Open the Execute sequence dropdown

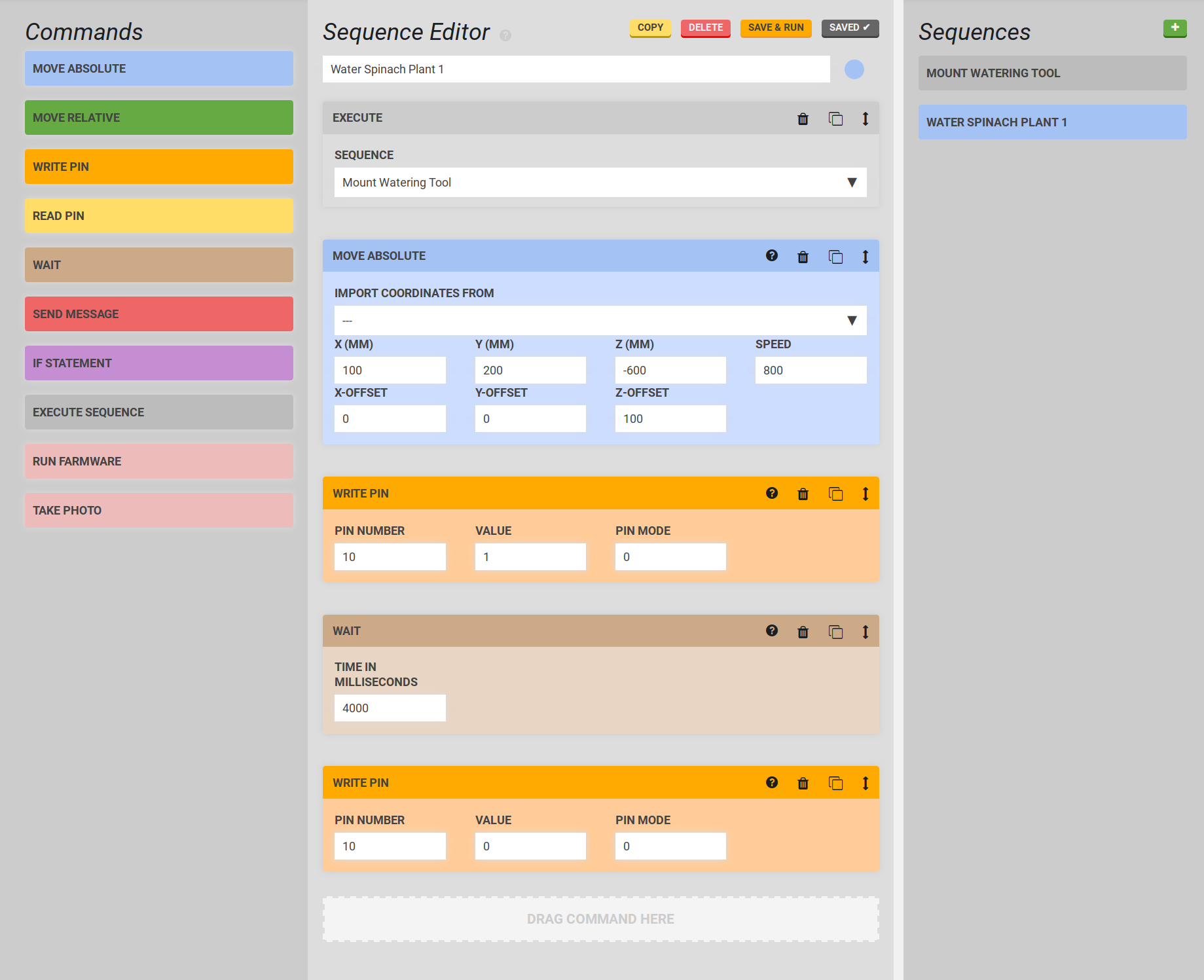pyautogui.click(x=600, y=183)
